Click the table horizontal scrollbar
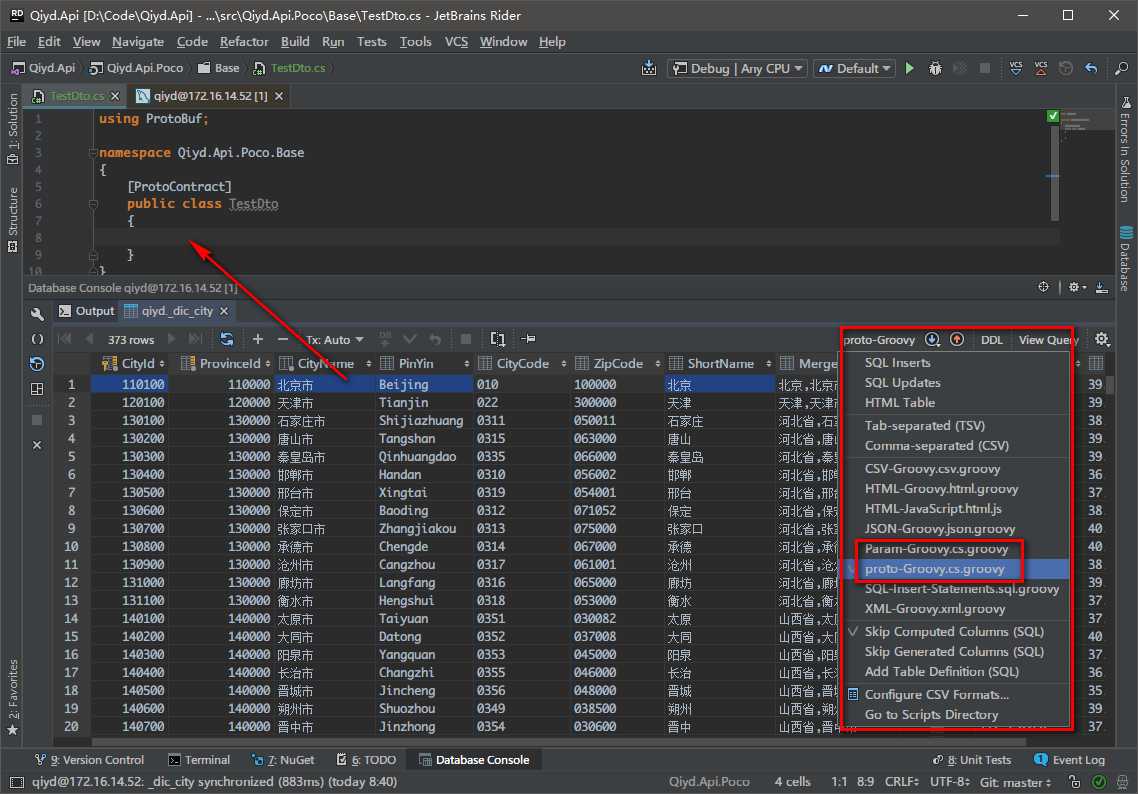 (559, 742)
